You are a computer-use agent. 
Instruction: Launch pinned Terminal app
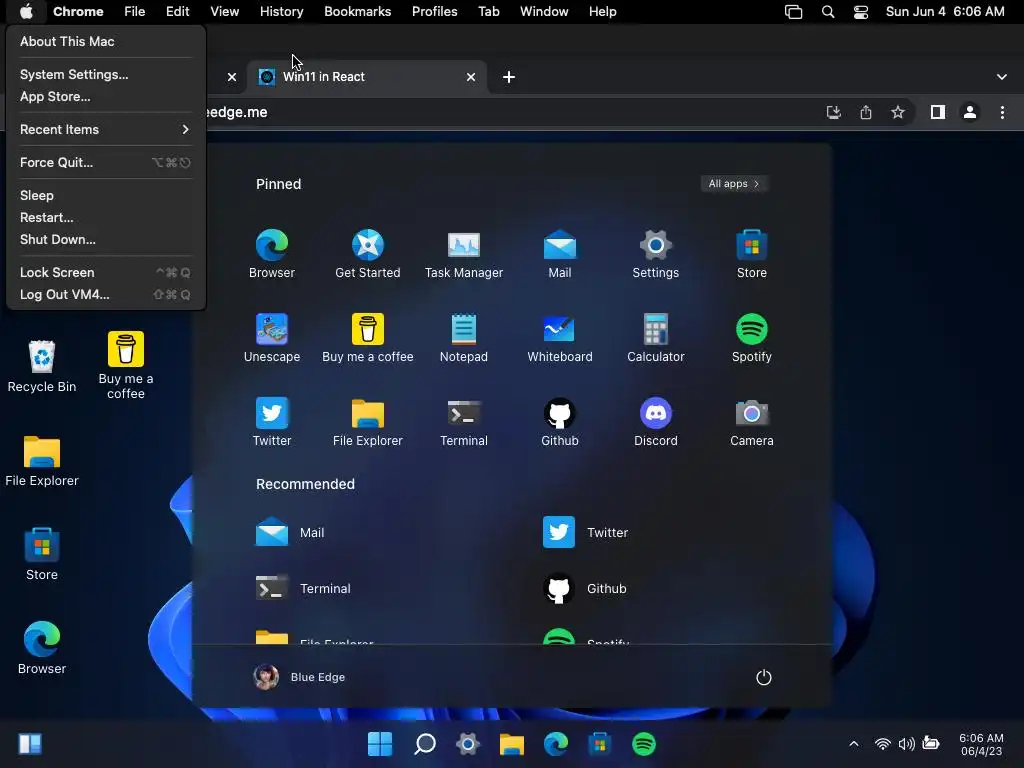(x=464, y=422)
